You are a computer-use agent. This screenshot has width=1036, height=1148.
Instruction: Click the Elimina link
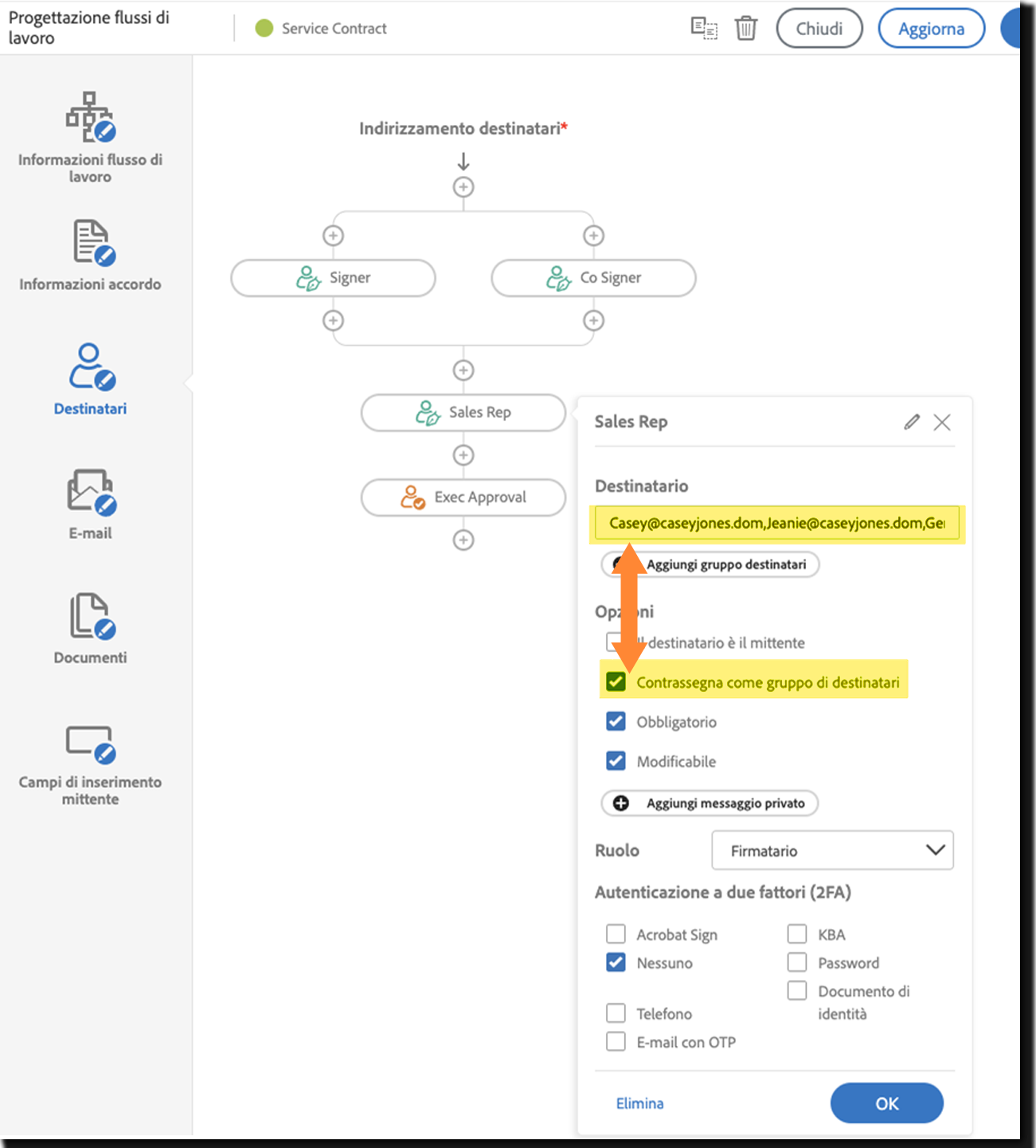point(639,1103)
